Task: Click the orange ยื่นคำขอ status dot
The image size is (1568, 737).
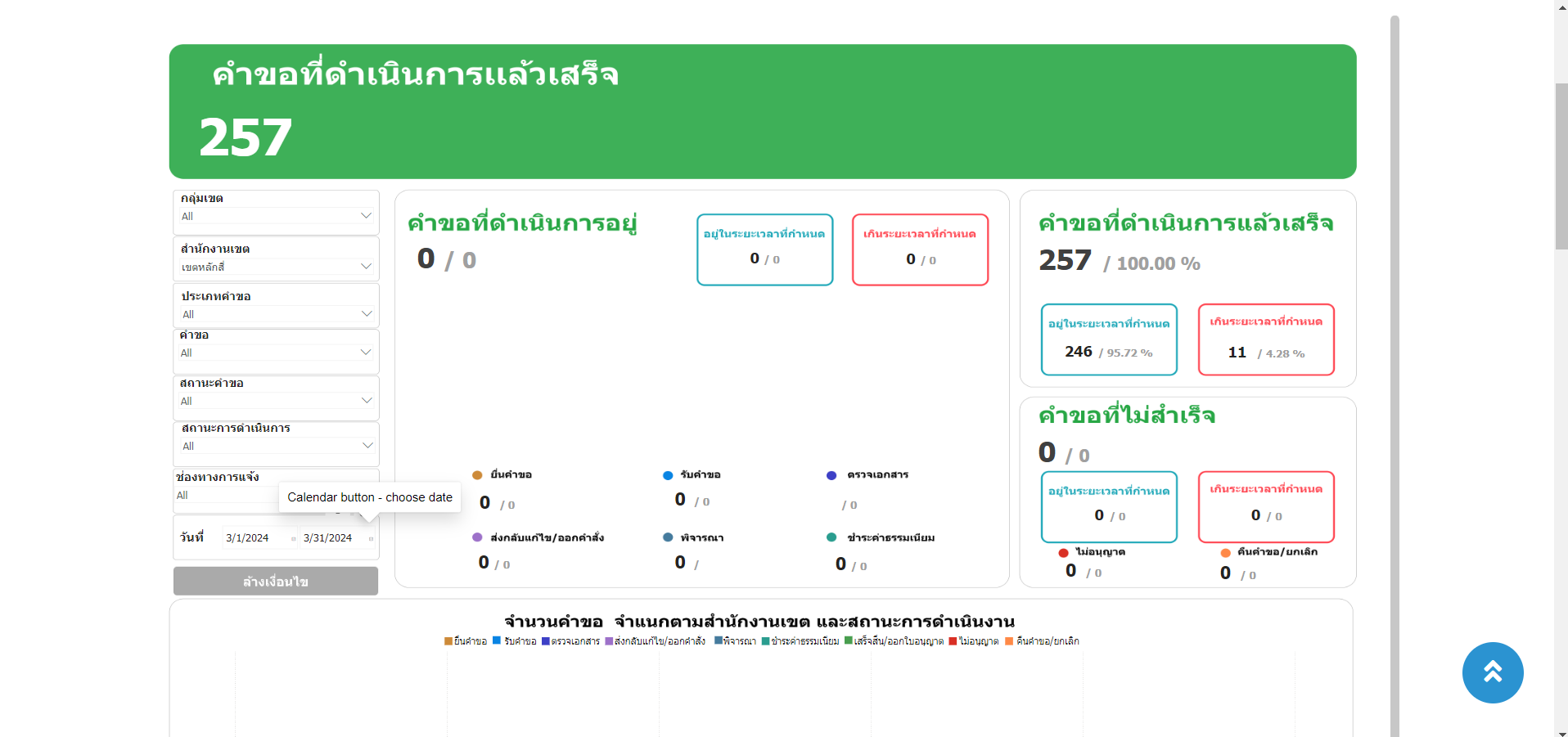Action: (477, 475)
